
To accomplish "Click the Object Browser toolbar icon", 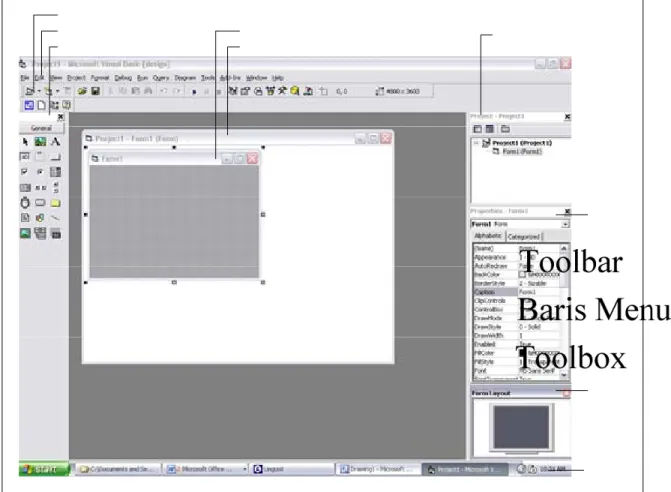I will click(x=270, y=91).
